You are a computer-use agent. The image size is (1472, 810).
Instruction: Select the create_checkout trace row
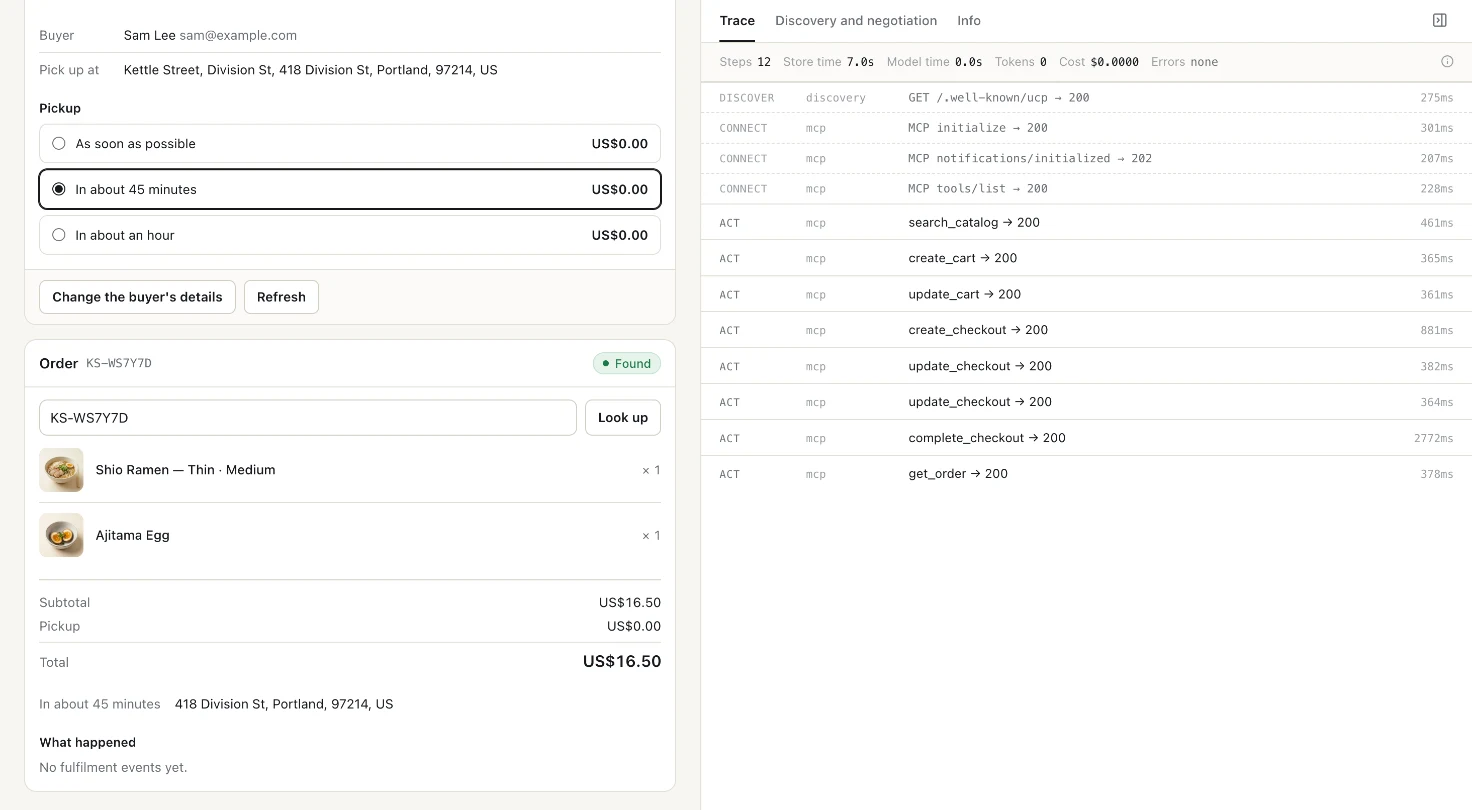1086,330
